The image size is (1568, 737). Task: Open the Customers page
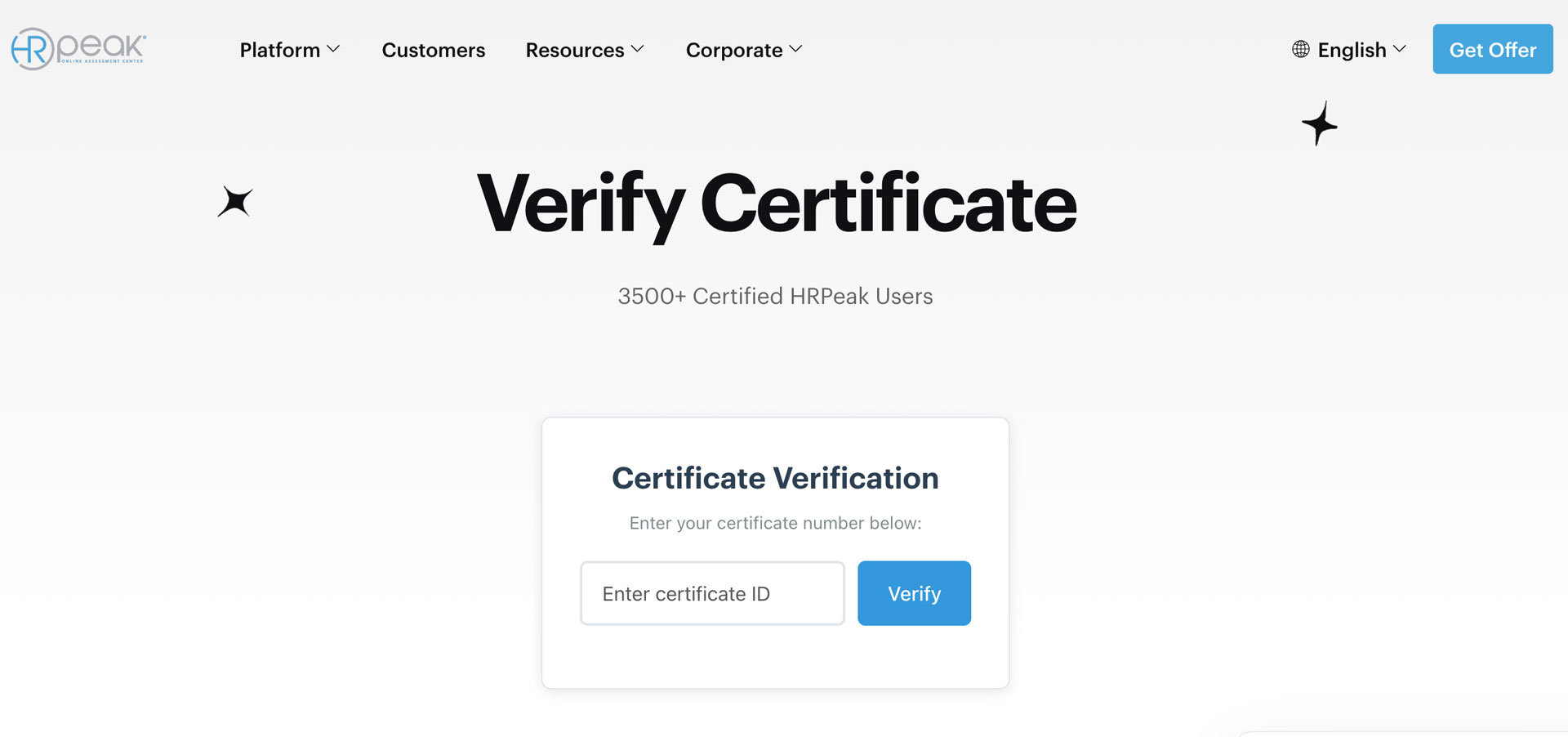pyautogui.click(x=434, y=50)
